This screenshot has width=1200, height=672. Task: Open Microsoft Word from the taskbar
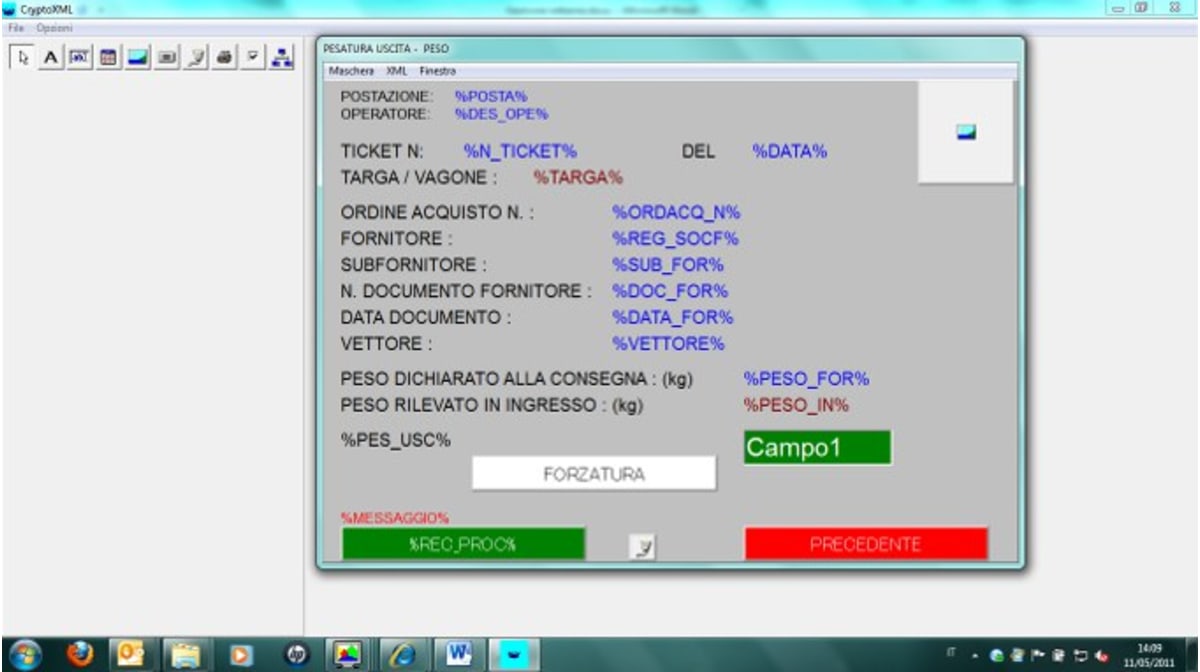click(460, 654)
